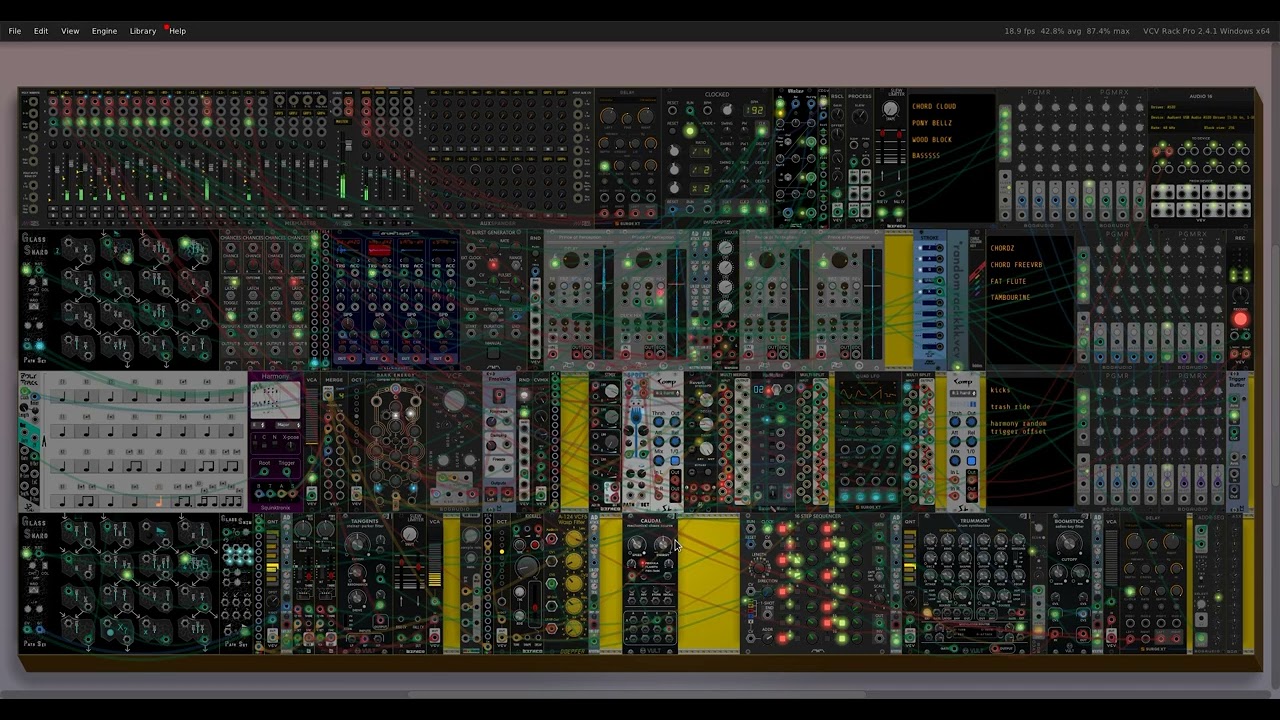Image resolution: width=1280 pixels, height=720 pixels.
Task: Click the randomrackkkvcv vertical label
Action: [x=958, y=300]
